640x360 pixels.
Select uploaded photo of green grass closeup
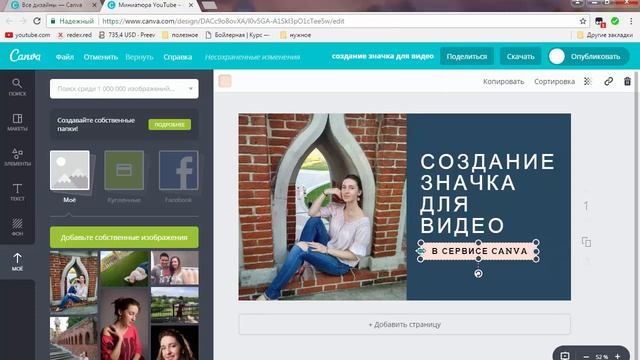click(124, 268)
